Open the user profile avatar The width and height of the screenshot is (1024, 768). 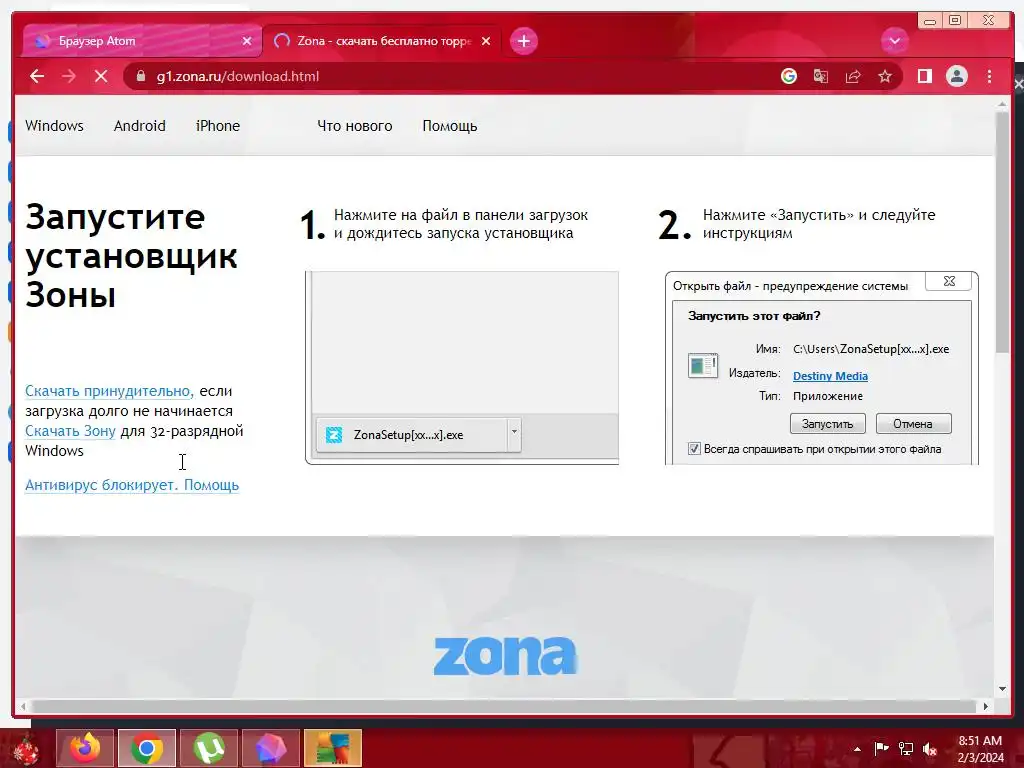(957, 76)
